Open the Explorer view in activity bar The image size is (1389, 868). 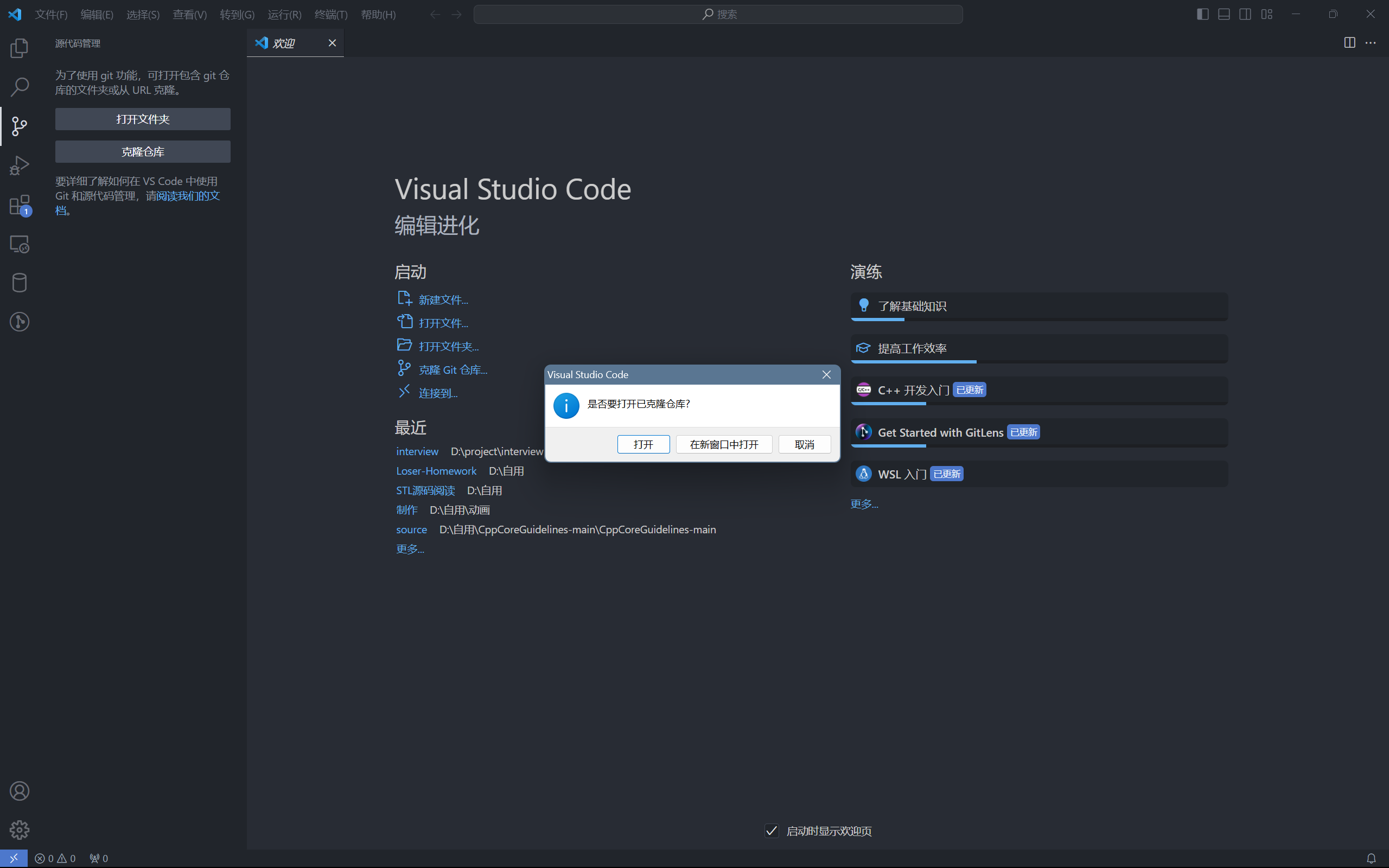click(20, 48)
